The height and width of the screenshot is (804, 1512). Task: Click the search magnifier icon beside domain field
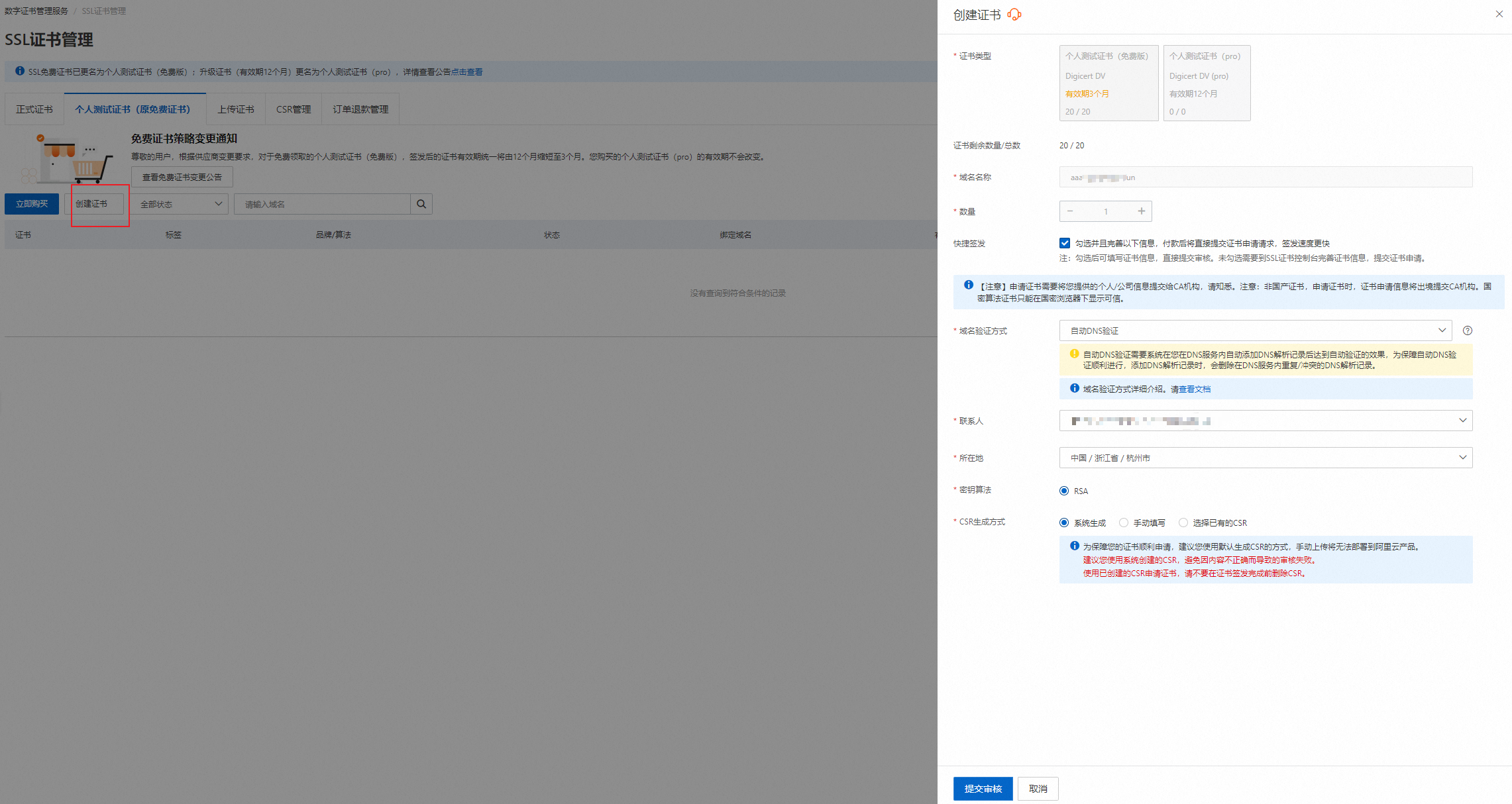pyautogui.click(x=421, y=204)
